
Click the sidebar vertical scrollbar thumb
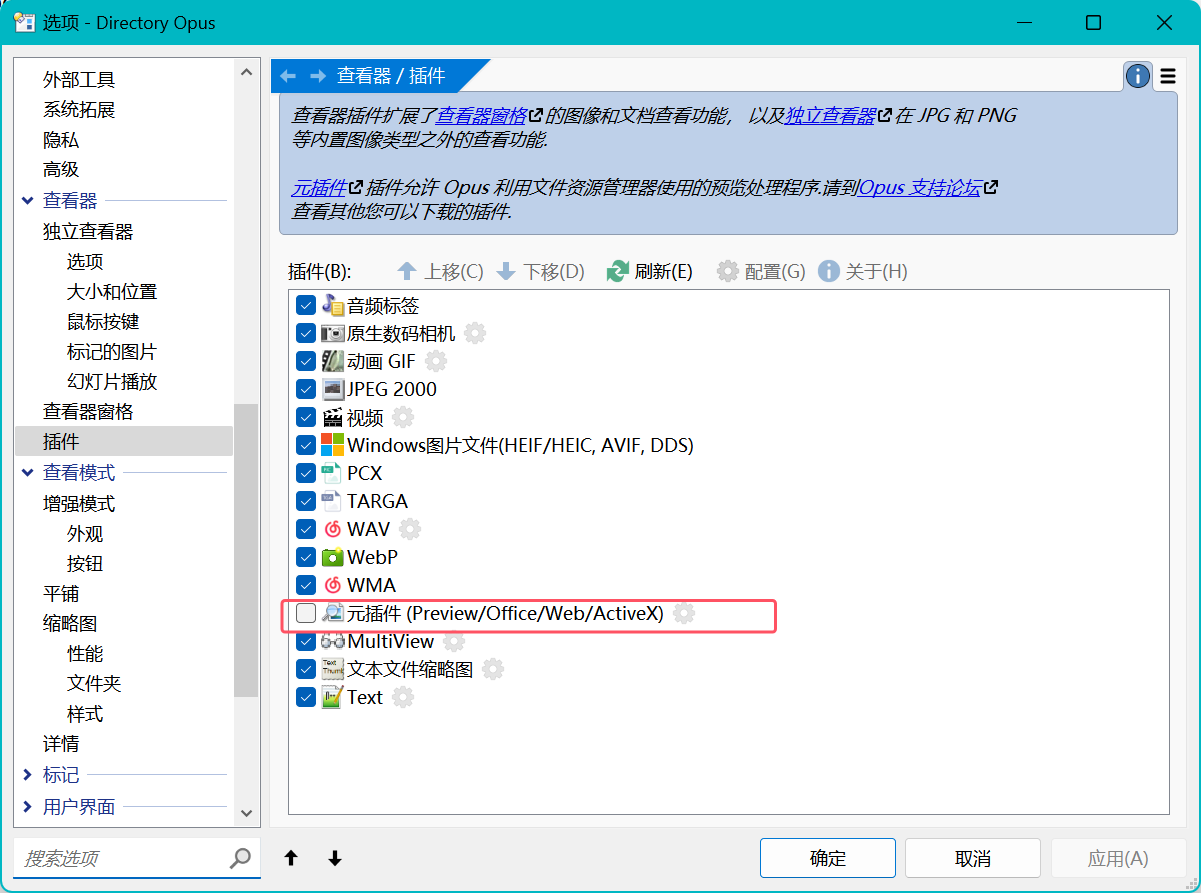246,550
